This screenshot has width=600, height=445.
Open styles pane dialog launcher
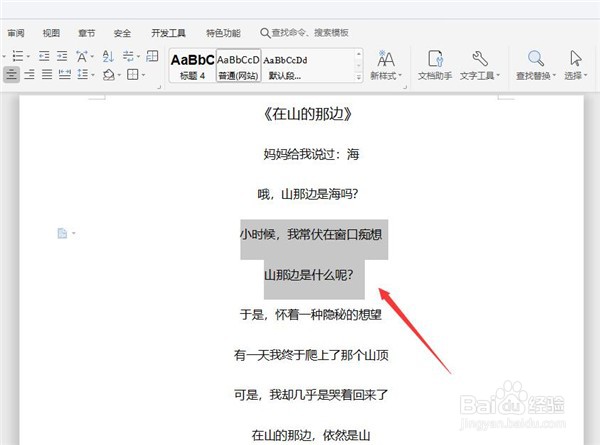click(x=404, y=87)
